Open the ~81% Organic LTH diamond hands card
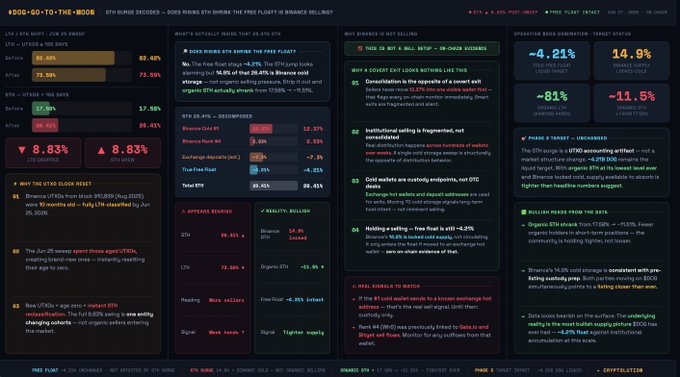This screenshot has height=377, width=680. coord(552,103)
